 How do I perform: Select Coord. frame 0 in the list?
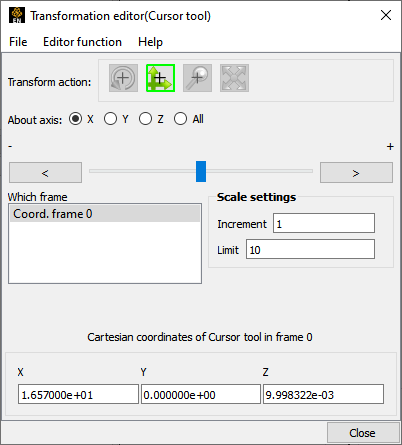(105, 214)
